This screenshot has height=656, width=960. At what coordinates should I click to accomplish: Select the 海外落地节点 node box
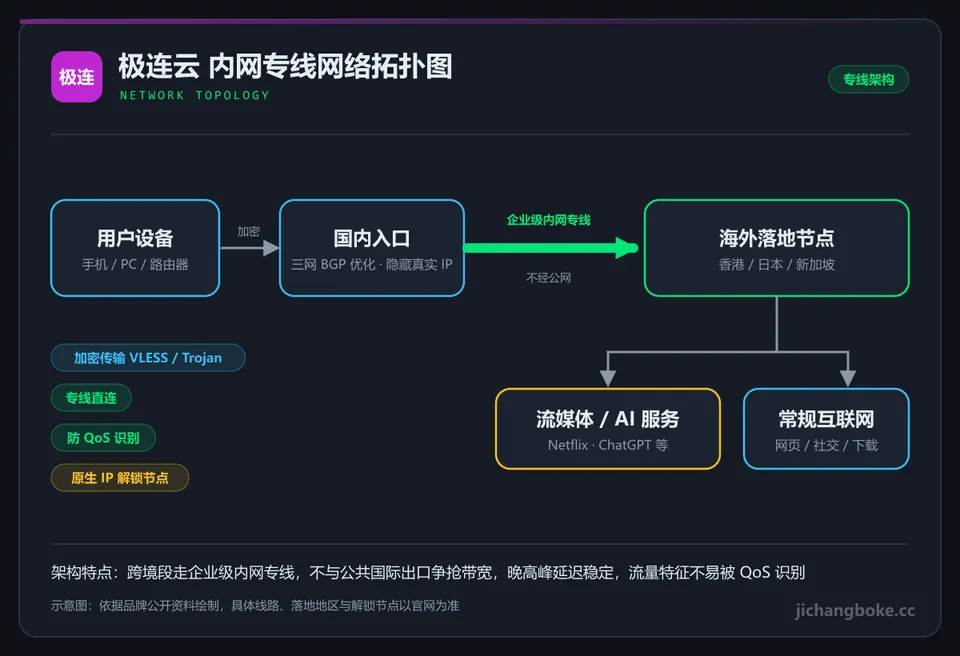click(x=776, y=248)
